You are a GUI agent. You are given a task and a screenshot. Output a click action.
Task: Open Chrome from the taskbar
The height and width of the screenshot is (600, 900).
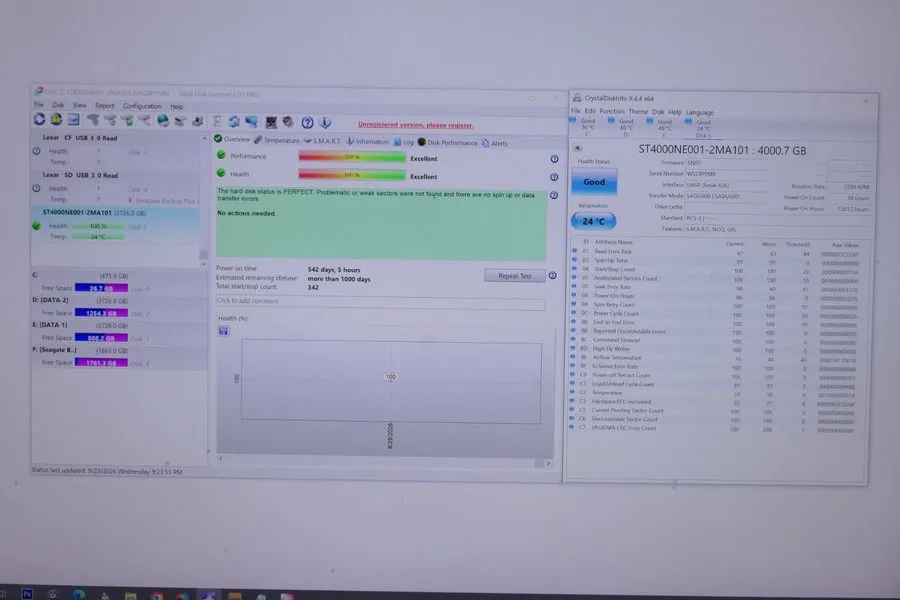[156, 595]
